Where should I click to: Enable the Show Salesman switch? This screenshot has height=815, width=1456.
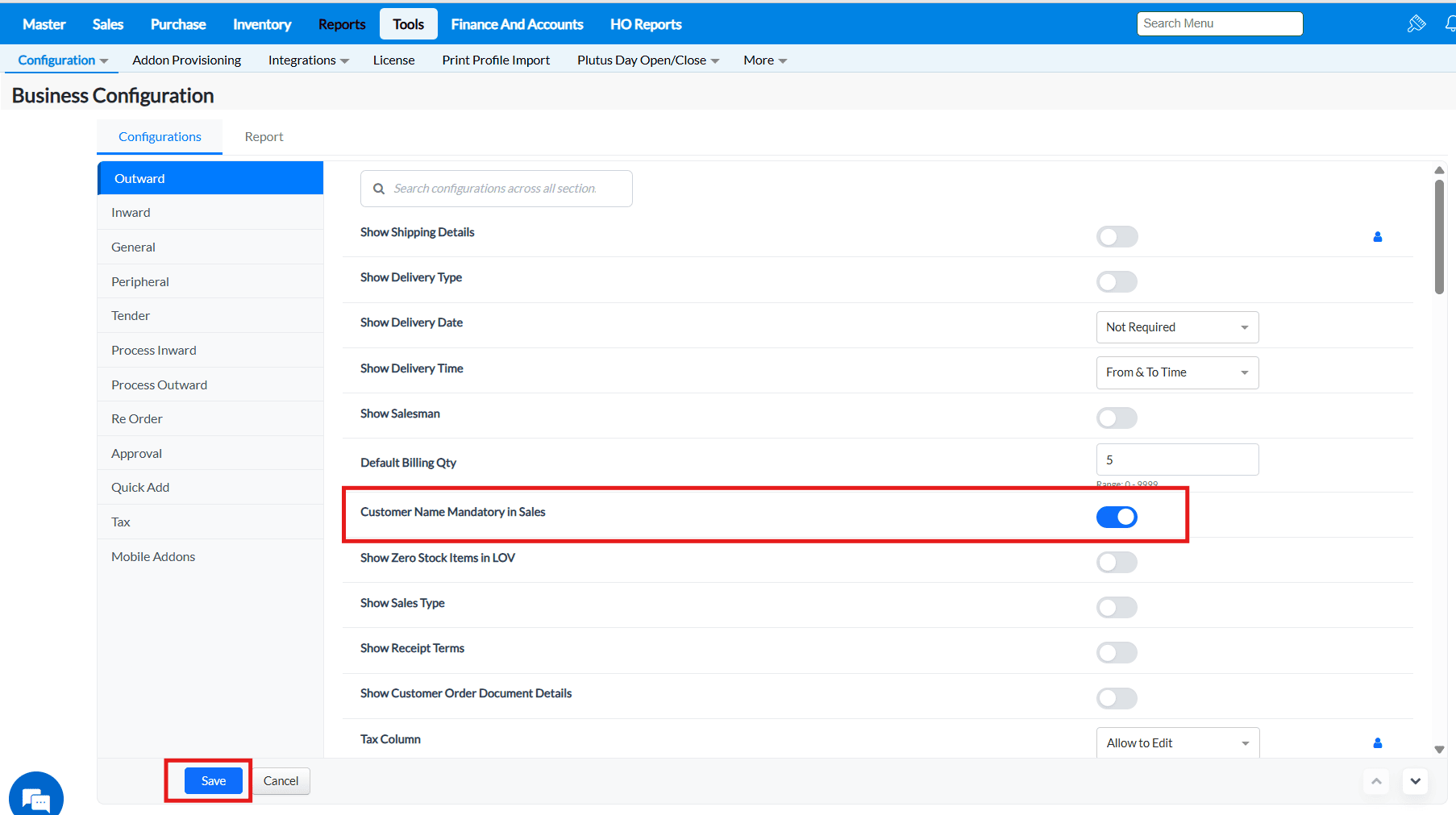pyautogui.click(x=1117, y=418)
